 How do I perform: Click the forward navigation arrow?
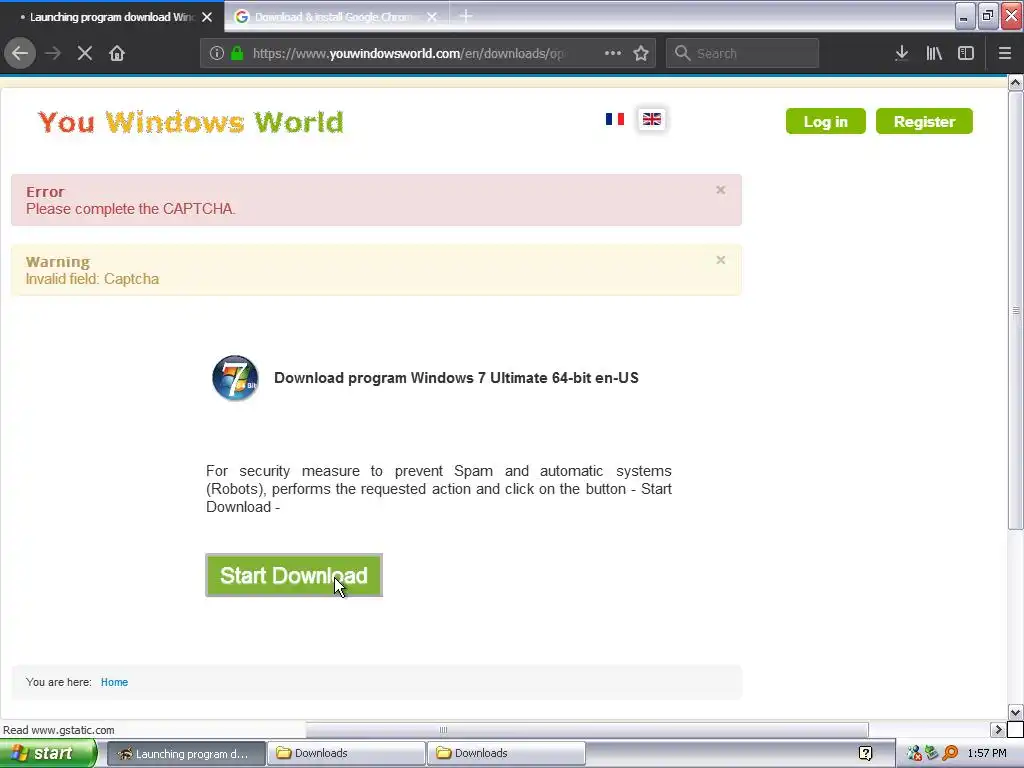tap(53, 54)
